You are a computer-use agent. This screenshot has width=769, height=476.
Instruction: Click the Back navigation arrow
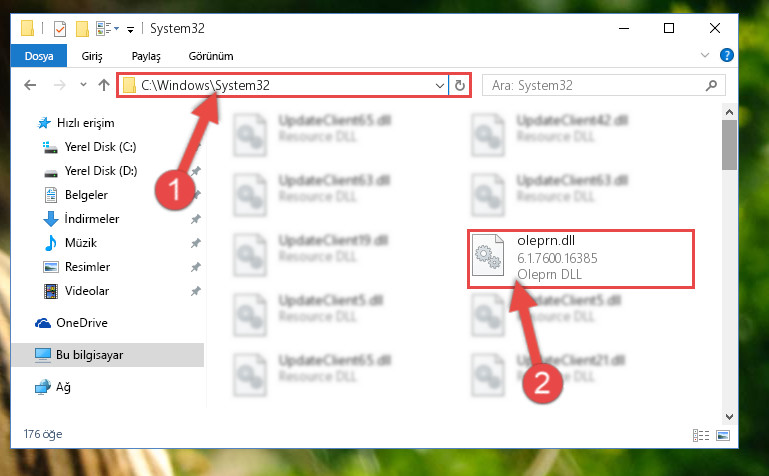pos(30,85)
